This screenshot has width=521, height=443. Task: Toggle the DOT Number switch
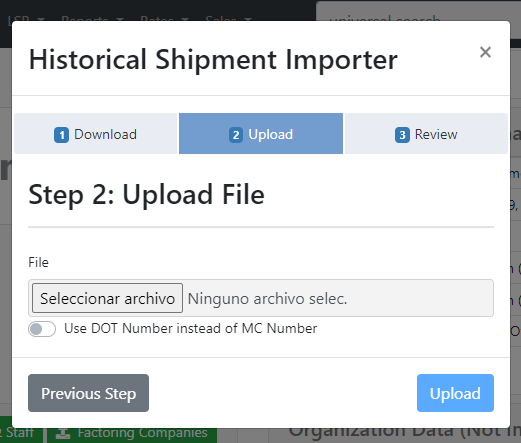point(42,329)
